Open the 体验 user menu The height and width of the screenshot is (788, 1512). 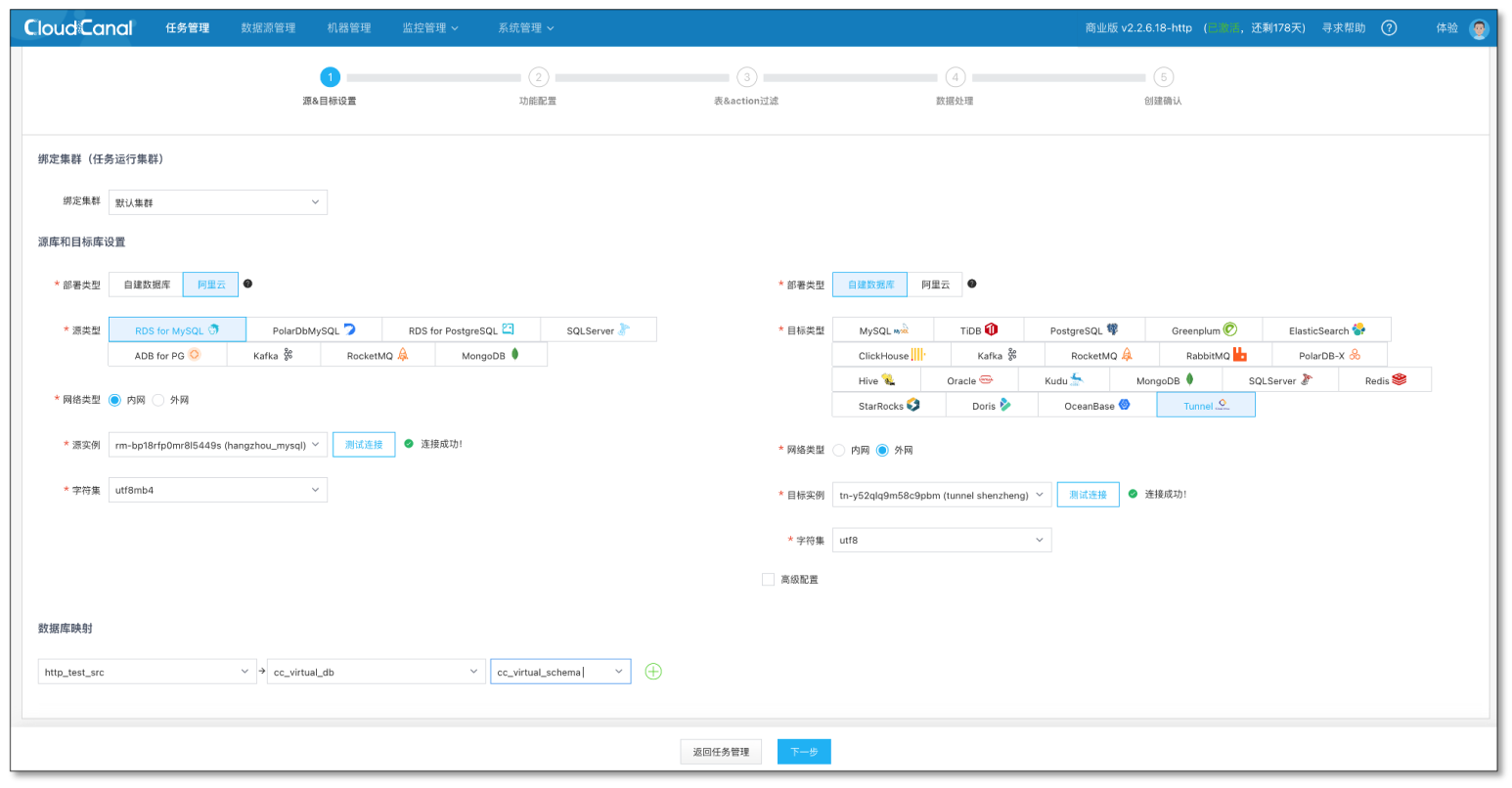(x=1446, y=28)
